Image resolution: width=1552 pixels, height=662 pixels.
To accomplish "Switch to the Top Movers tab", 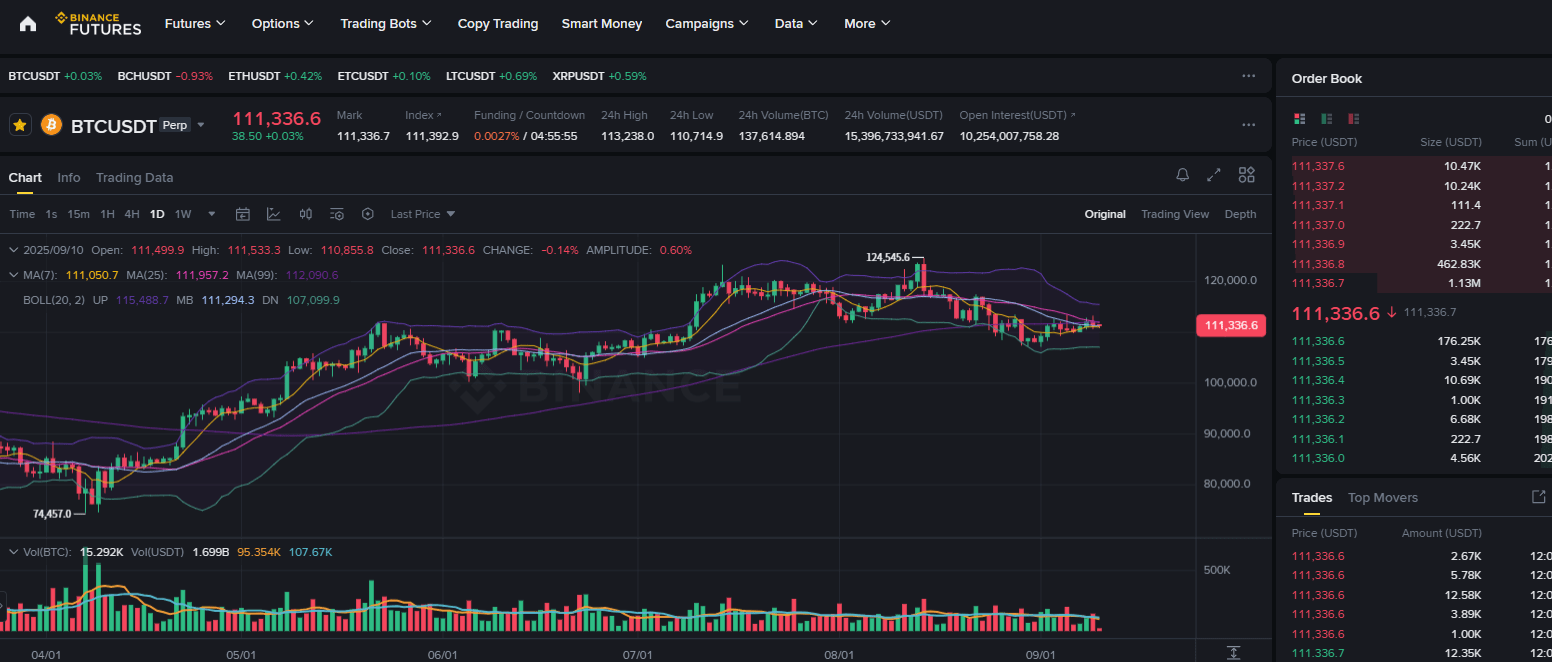I will pos(1383,498).
